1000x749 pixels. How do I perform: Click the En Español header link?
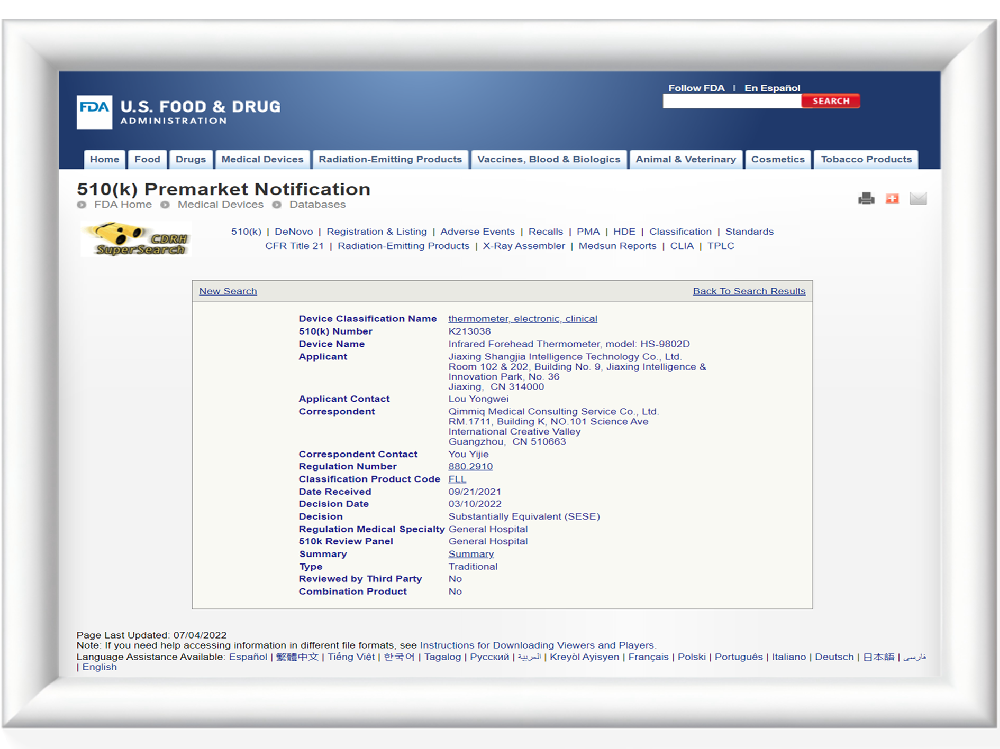coord(772,88)
